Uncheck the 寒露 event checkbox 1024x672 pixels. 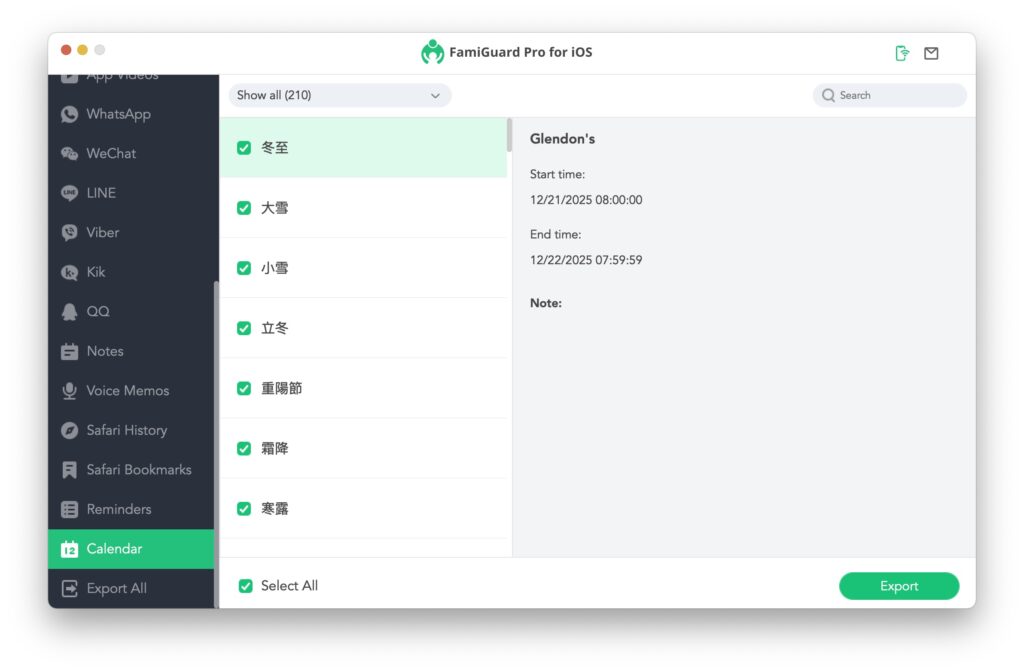[244, 509]
